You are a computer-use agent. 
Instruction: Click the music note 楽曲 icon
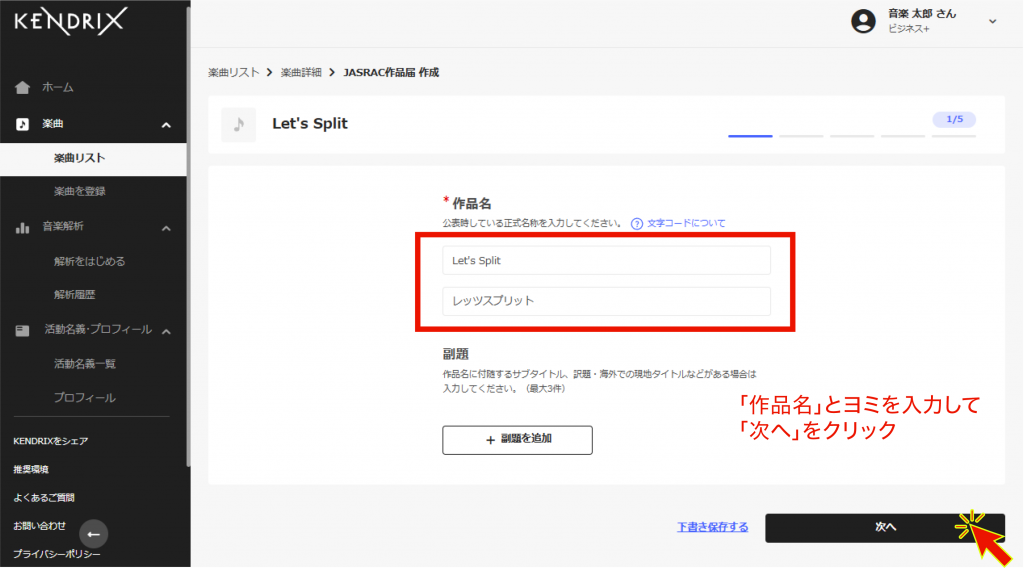23,124
